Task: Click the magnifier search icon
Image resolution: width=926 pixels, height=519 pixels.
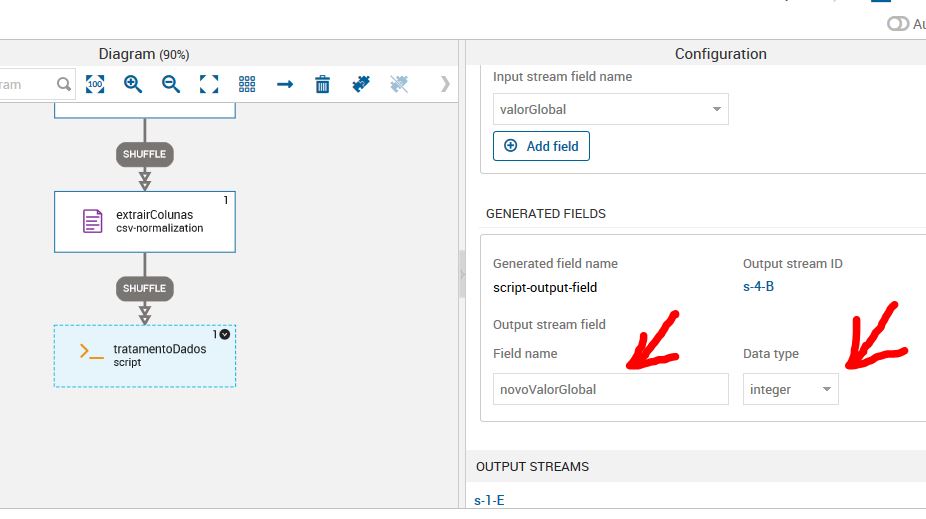Action: (x=64, y=84)
